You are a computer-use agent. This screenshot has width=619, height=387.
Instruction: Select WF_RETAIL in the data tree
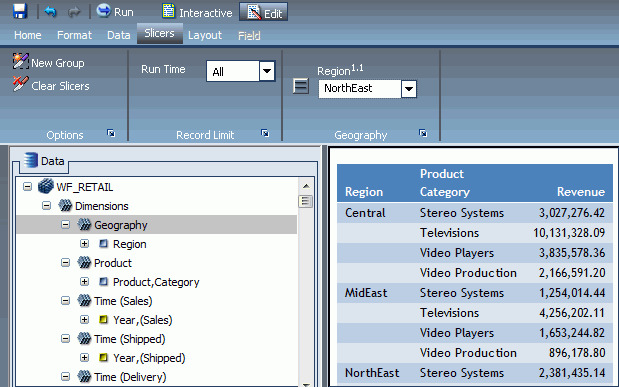coord(84,187)
